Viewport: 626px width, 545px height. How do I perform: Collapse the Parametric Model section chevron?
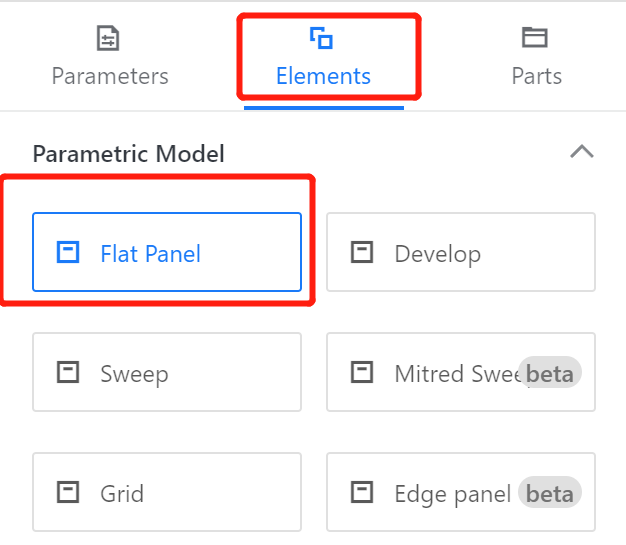click(x=581, y=152)
